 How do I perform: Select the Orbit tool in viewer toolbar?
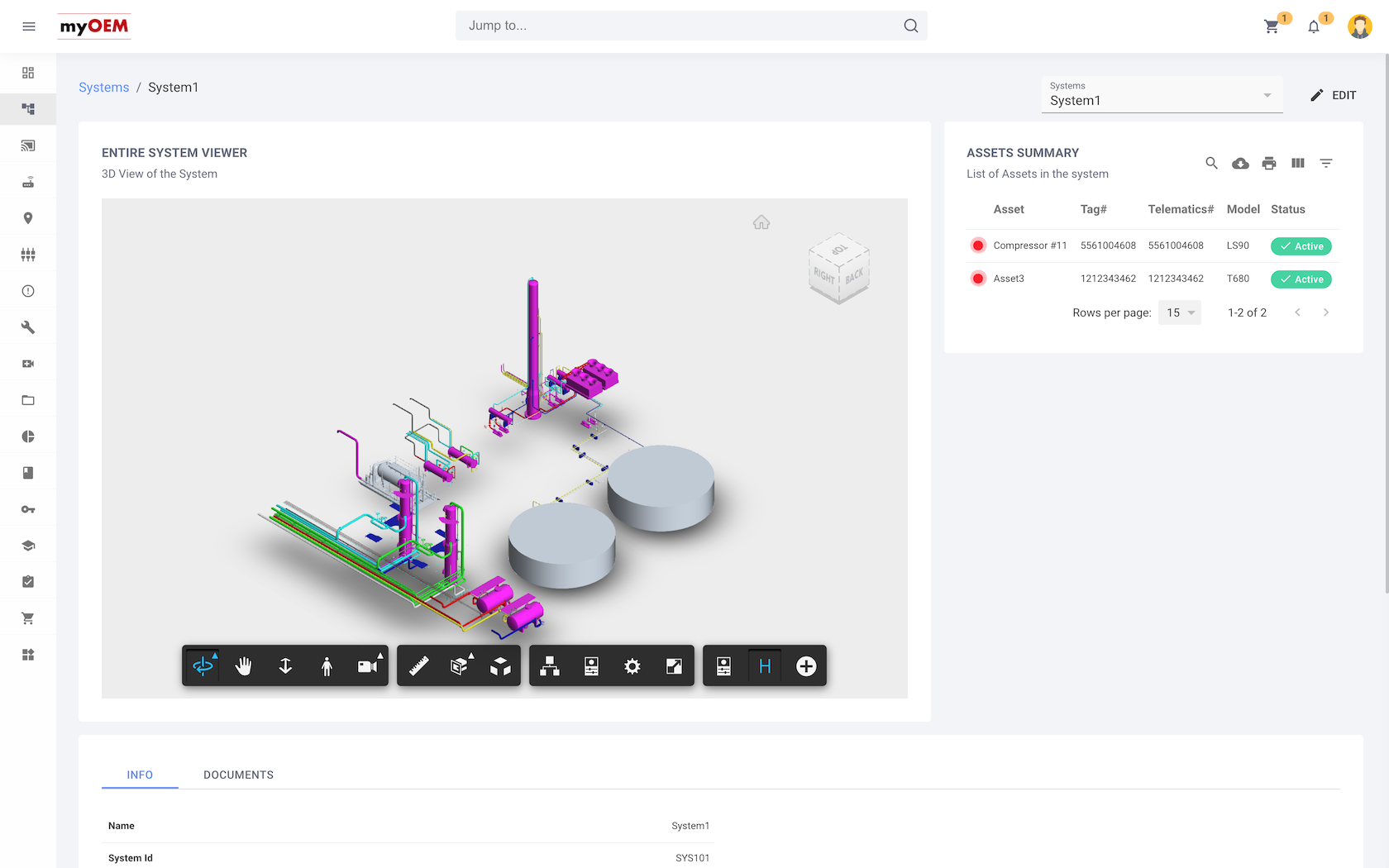(203, 666)
